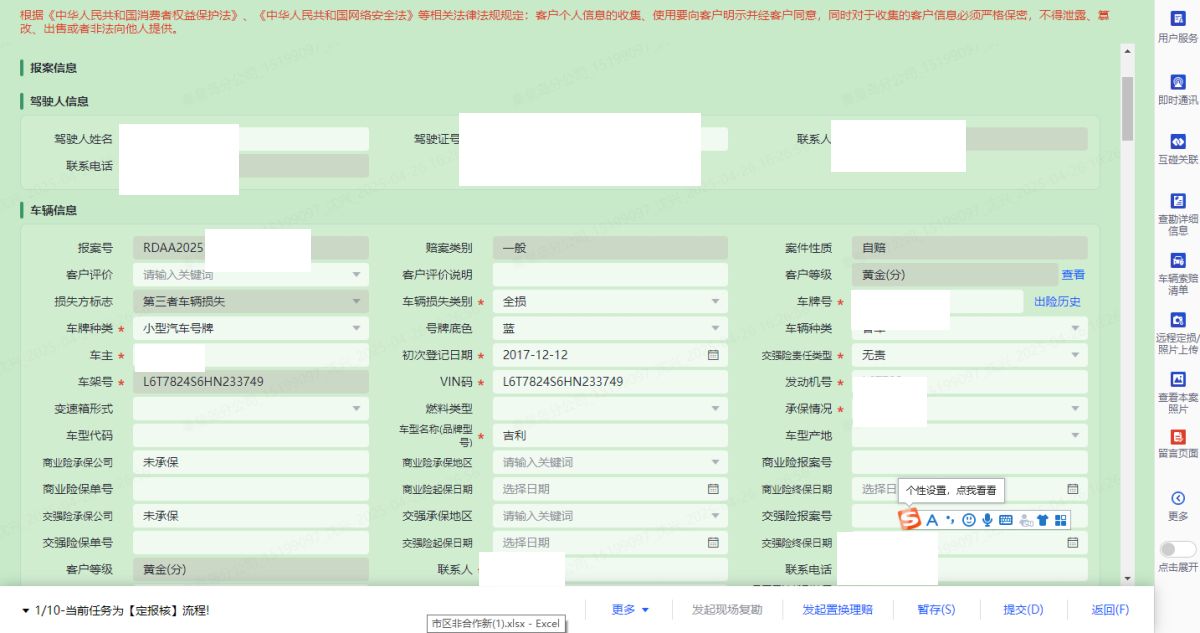Open 查勘详细信息 panel
The height and width of the screenshot is (633, 1200).
click(1177, 213)
